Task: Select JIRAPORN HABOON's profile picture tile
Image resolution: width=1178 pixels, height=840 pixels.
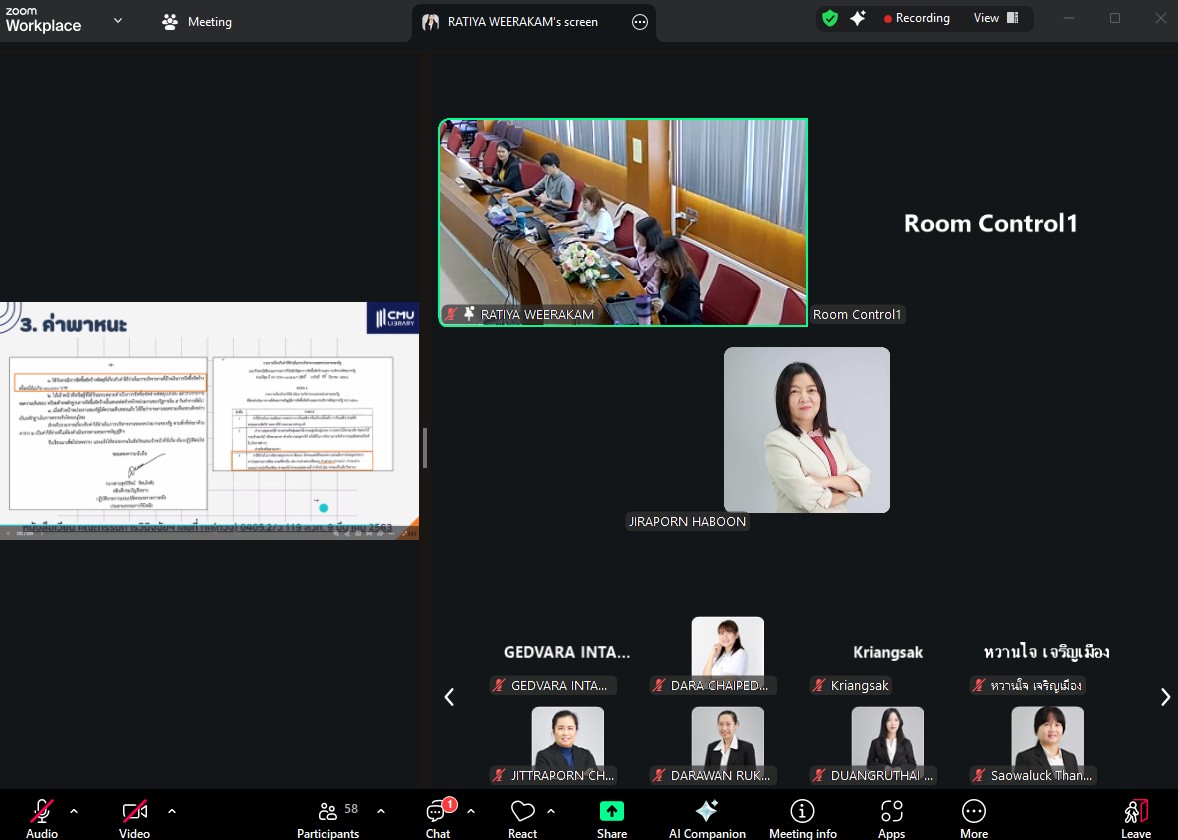Action: [807, 430]
